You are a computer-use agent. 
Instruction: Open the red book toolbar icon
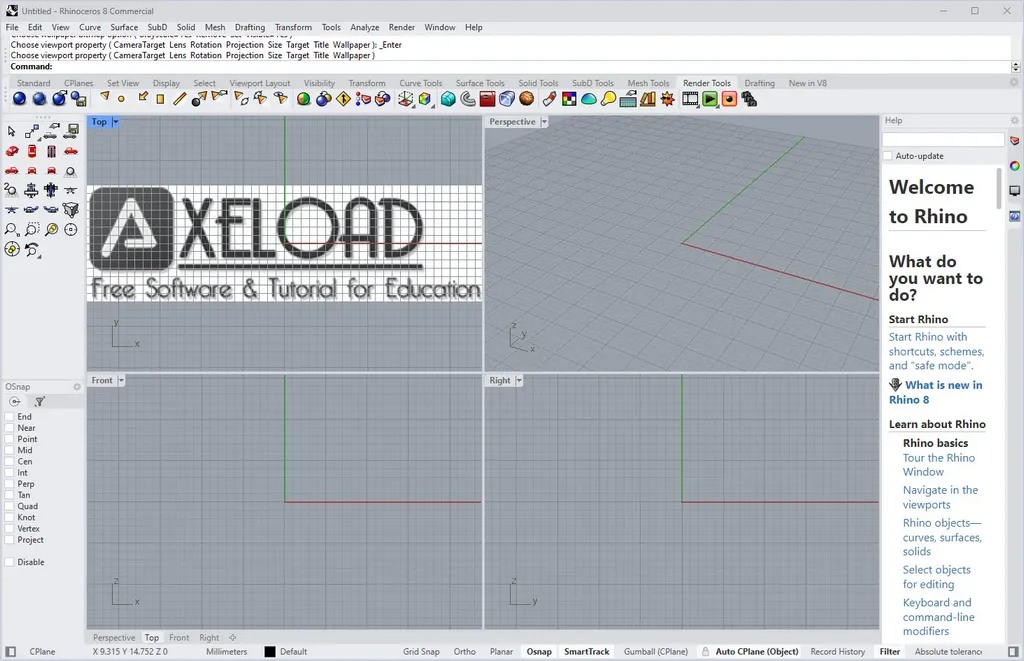[487, 99]
